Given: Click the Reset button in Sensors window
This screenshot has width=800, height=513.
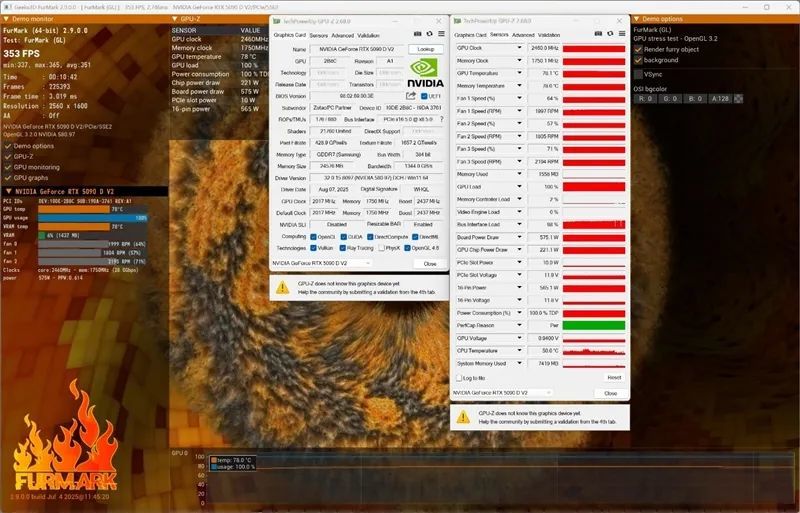Looking at the screenshot, I should (x=614, y=377).
